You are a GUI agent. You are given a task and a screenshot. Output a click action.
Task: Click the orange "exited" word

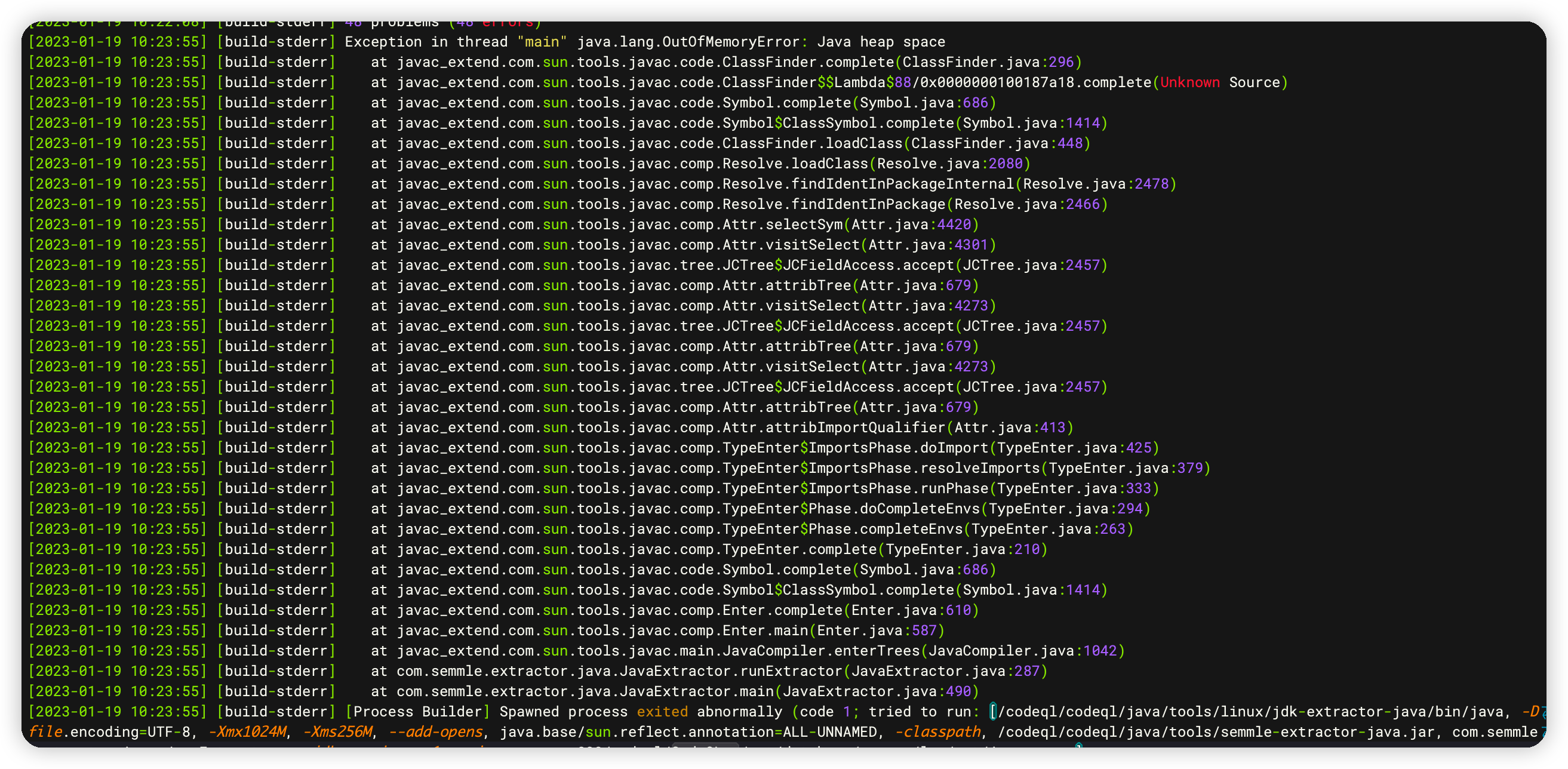[662, 712]
